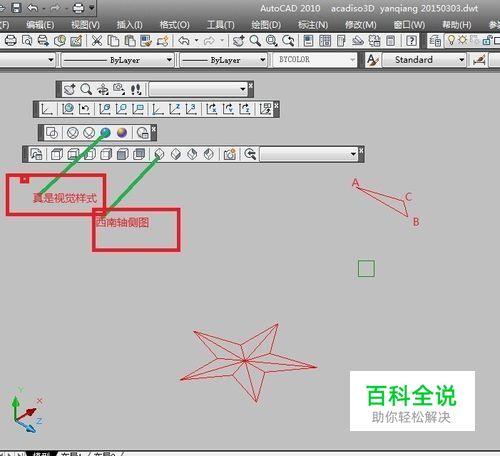The width and height of the screenshot is (500, 456).
Task: Select Constrained Orbit in 3D navigation toolbar
Action: click(x=103, y=89)
